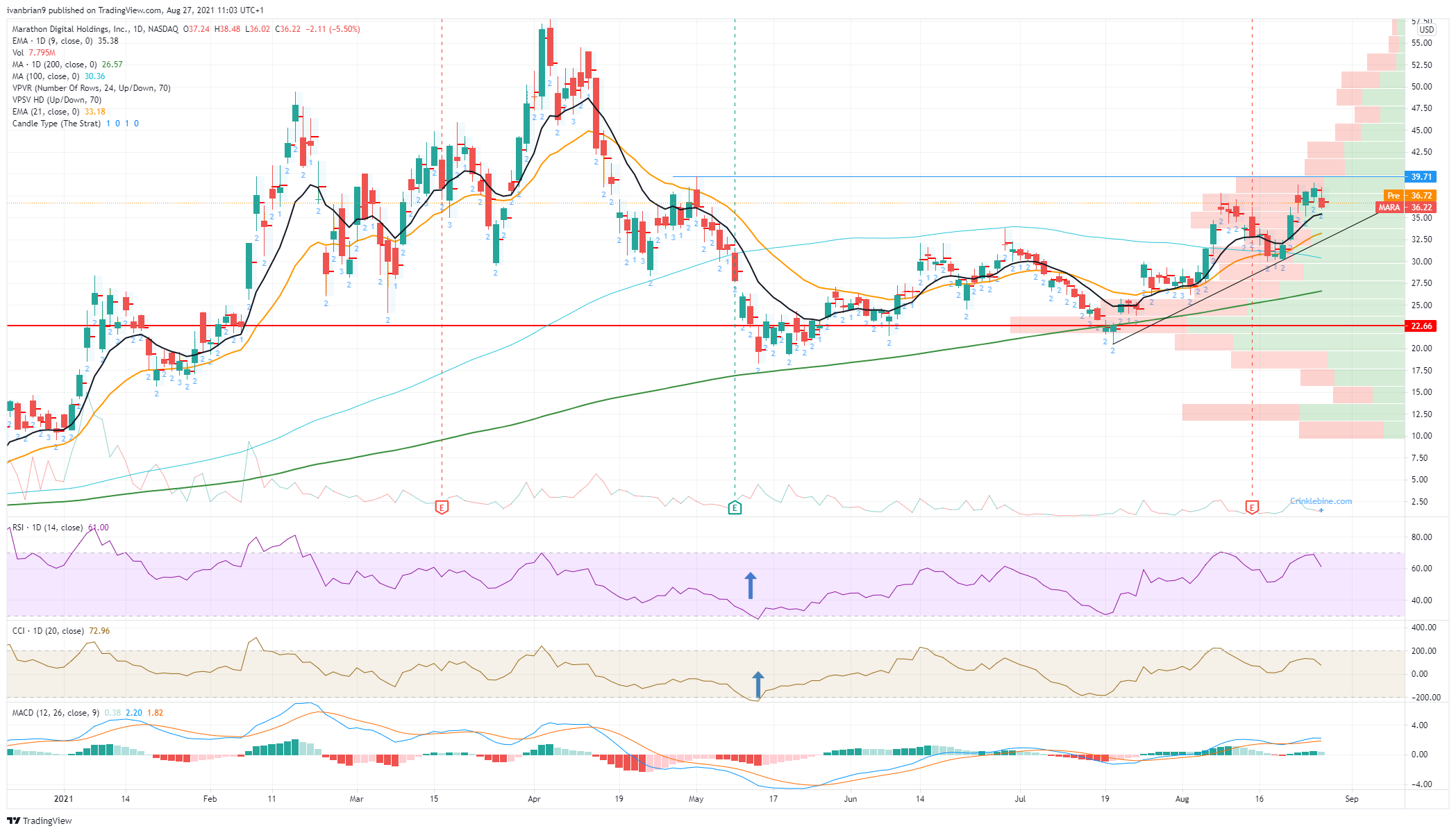1456x833 pixels.
Task: Click the blue arrow on the CCI pane
Action: [x=758, y=684]
